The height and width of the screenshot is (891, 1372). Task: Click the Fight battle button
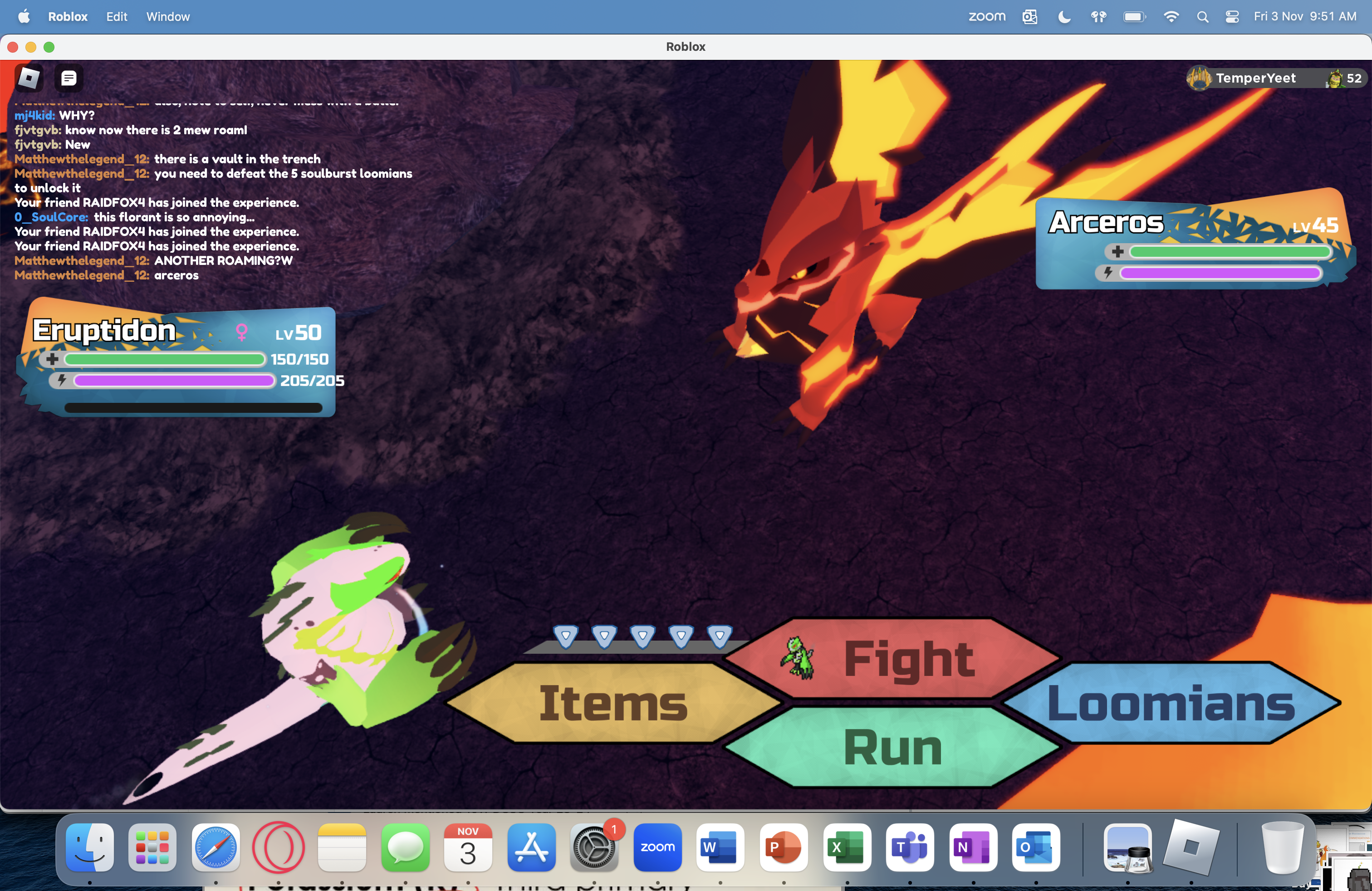pyautogui.click(x=892, y=658)
